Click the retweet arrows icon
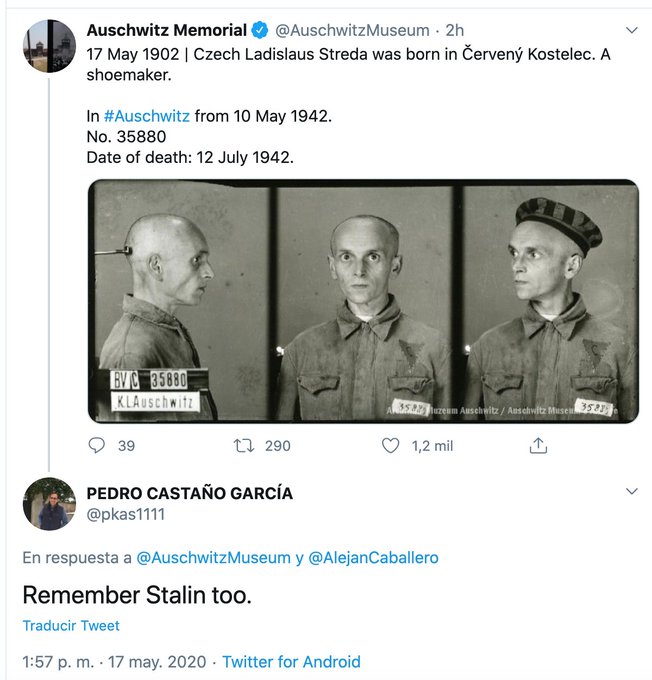Viewport: 652px width, 680px height. click(242, 446)
